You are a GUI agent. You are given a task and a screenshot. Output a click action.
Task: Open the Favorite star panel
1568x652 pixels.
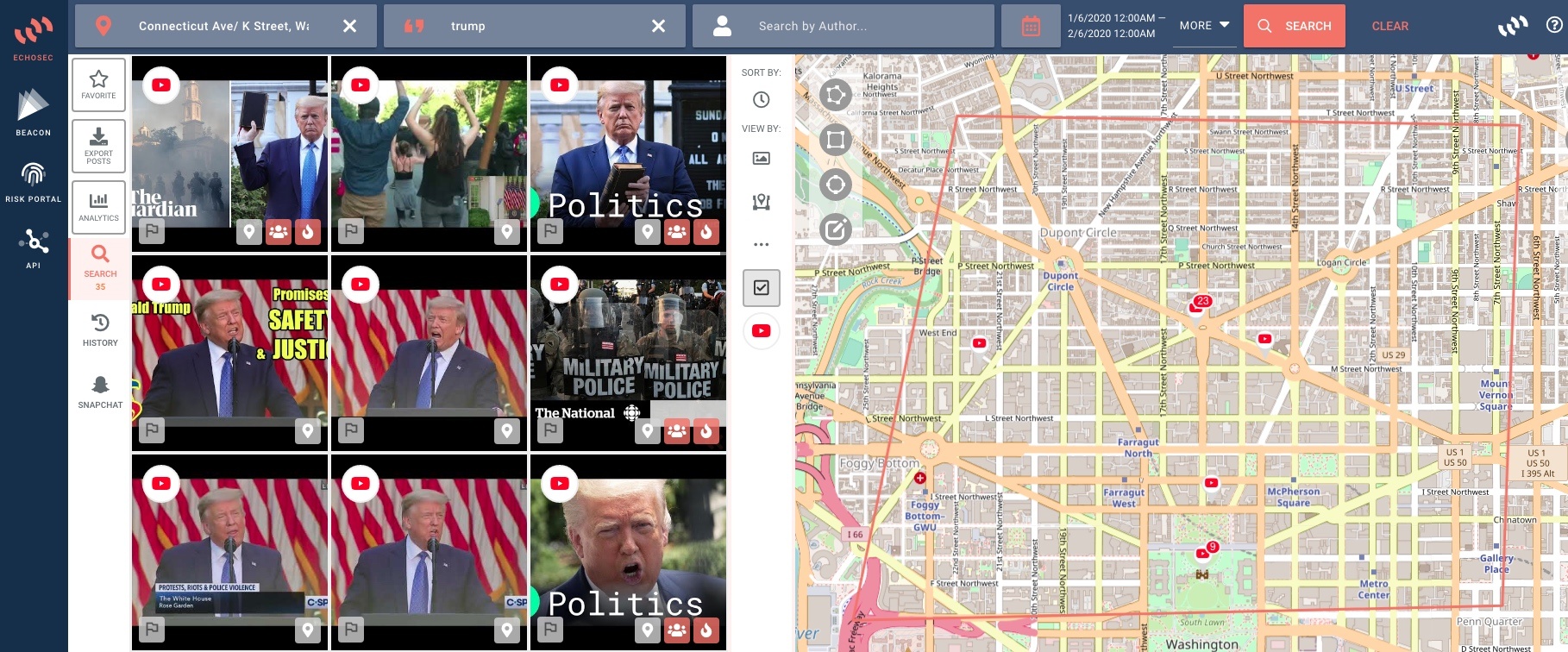99,85
